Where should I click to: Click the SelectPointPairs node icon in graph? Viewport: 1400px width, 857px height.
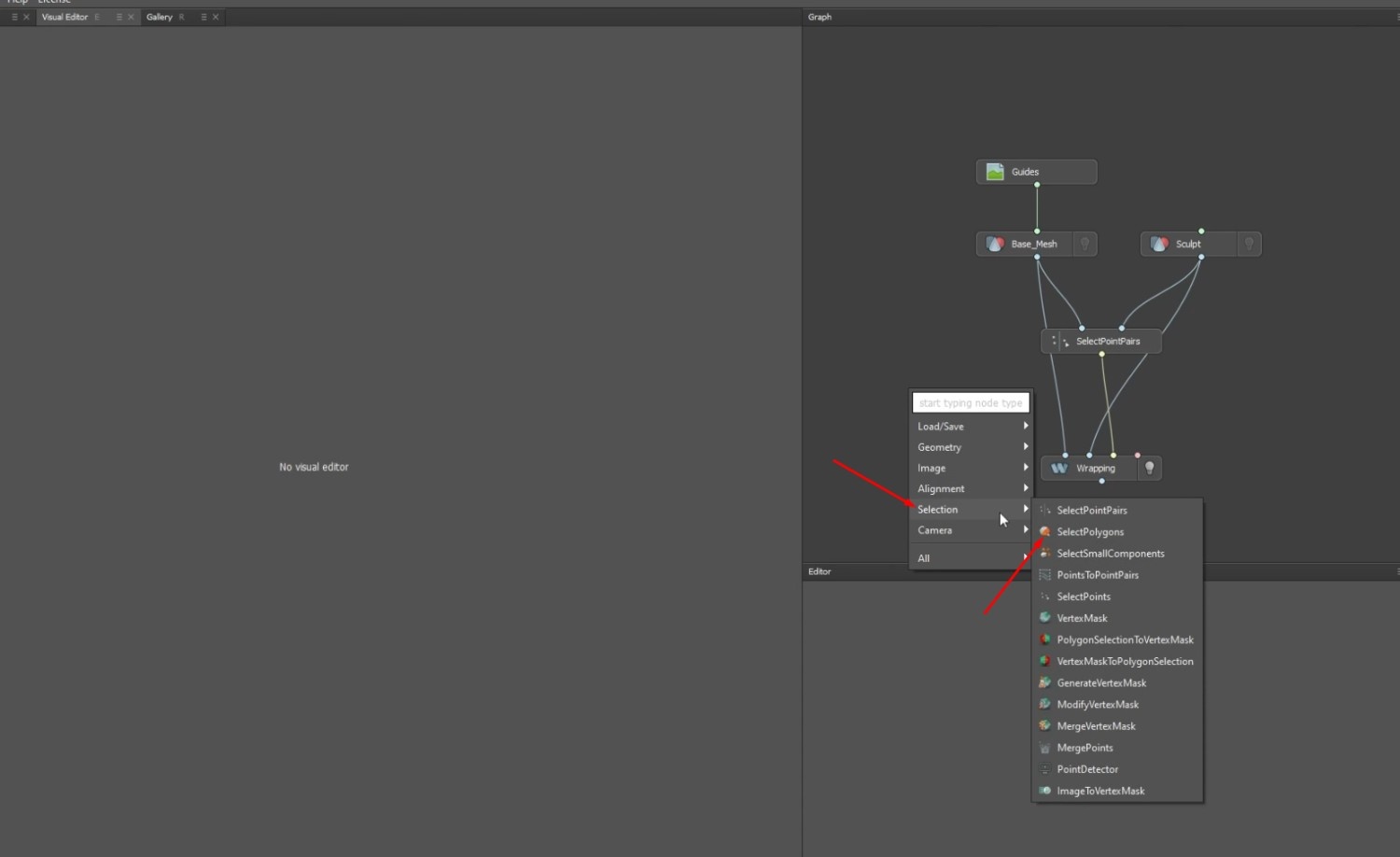coord(1059,342)
